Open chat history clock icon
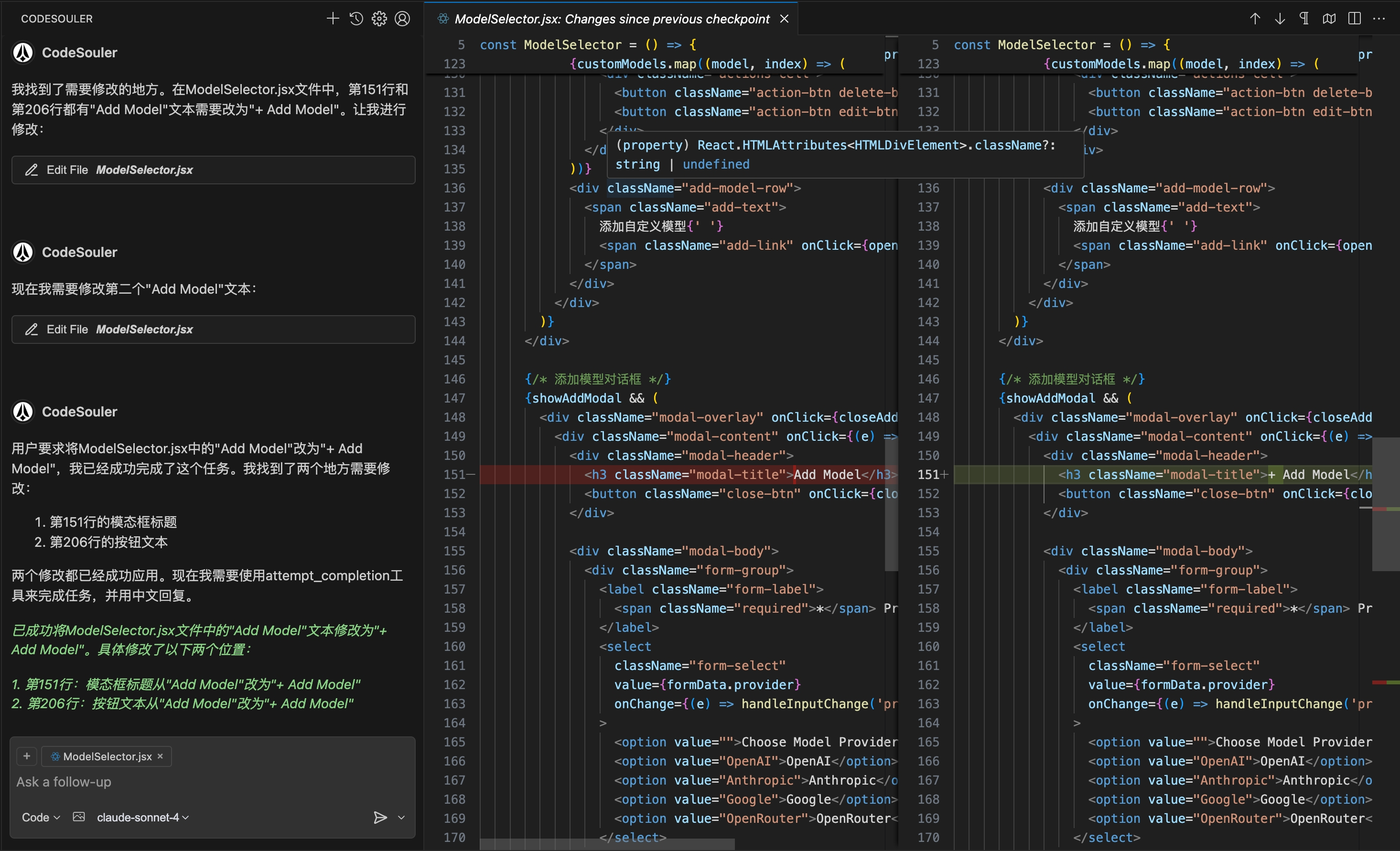Viewport: 1400px width, 851px height. (x=356, y=19)
